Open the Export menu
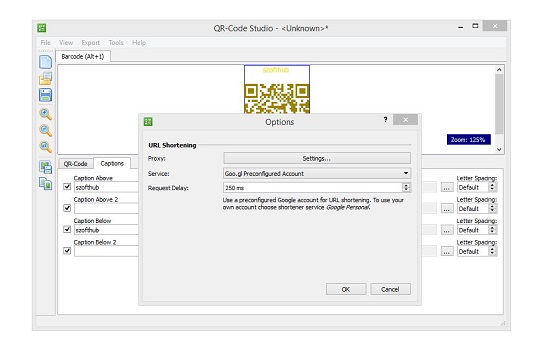This screenshot has height=360, width=550. (x=90, y=42)
